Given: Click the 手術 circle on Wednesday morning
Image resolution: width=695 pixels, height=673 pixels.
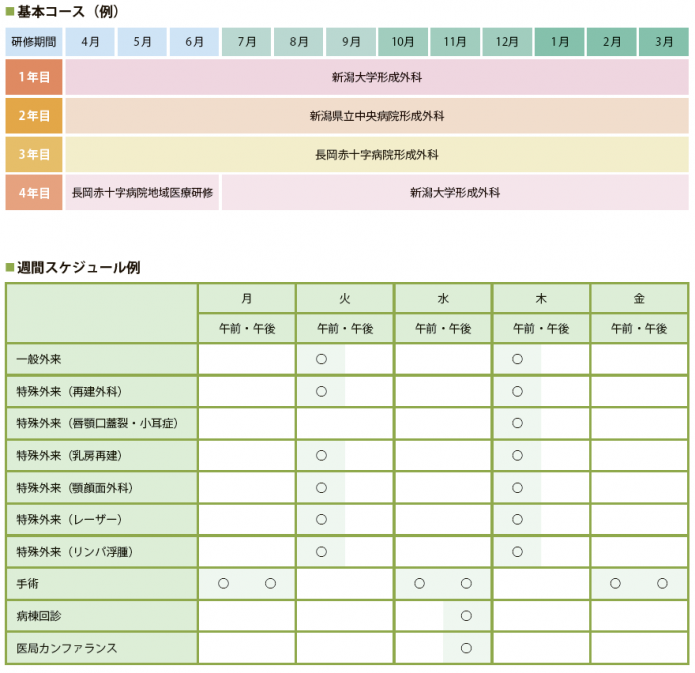Looking at the screenshot, I should point(419,583).
